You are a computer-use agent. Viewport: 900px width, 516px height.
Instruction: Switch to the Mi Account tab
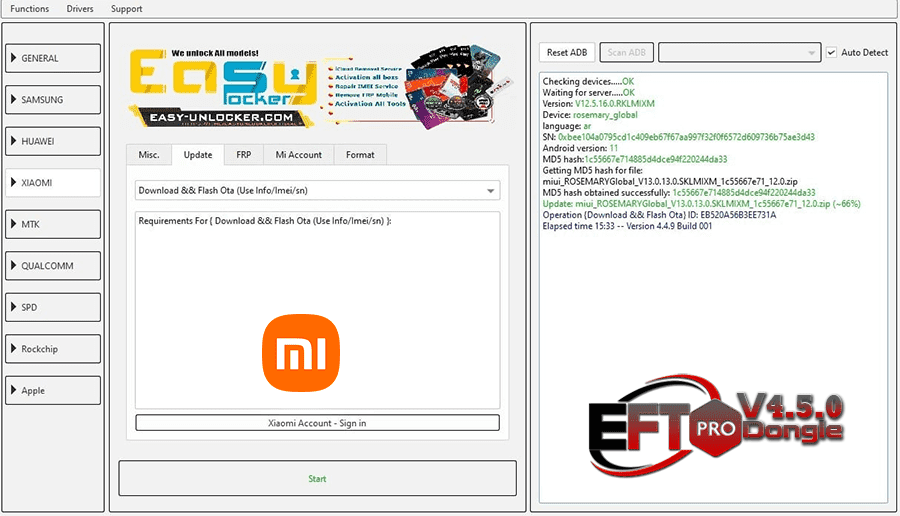298,155
